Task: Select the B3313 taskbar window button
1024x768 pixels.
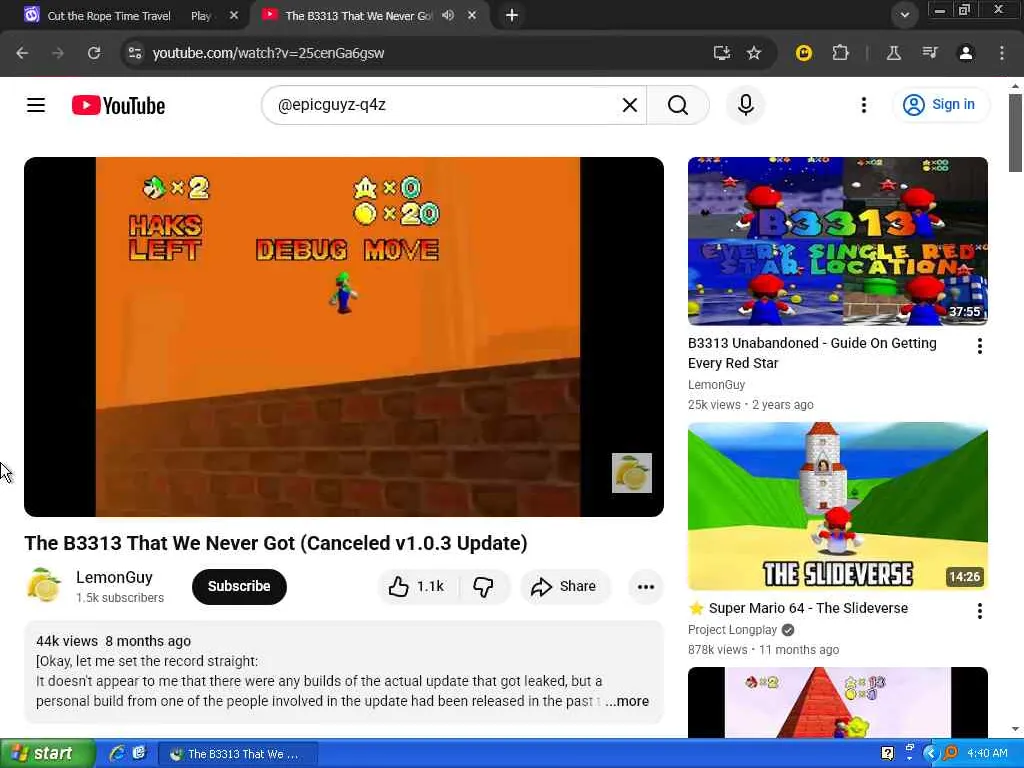Action: pos(238,754)
